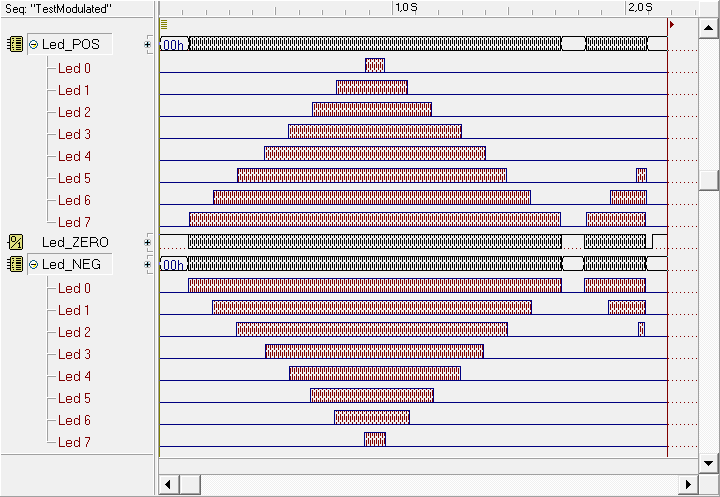Click the Led_POS Led 0 short pulse
Image resolution: width=720 pixels, height=497 pixels.
point(375,65)
